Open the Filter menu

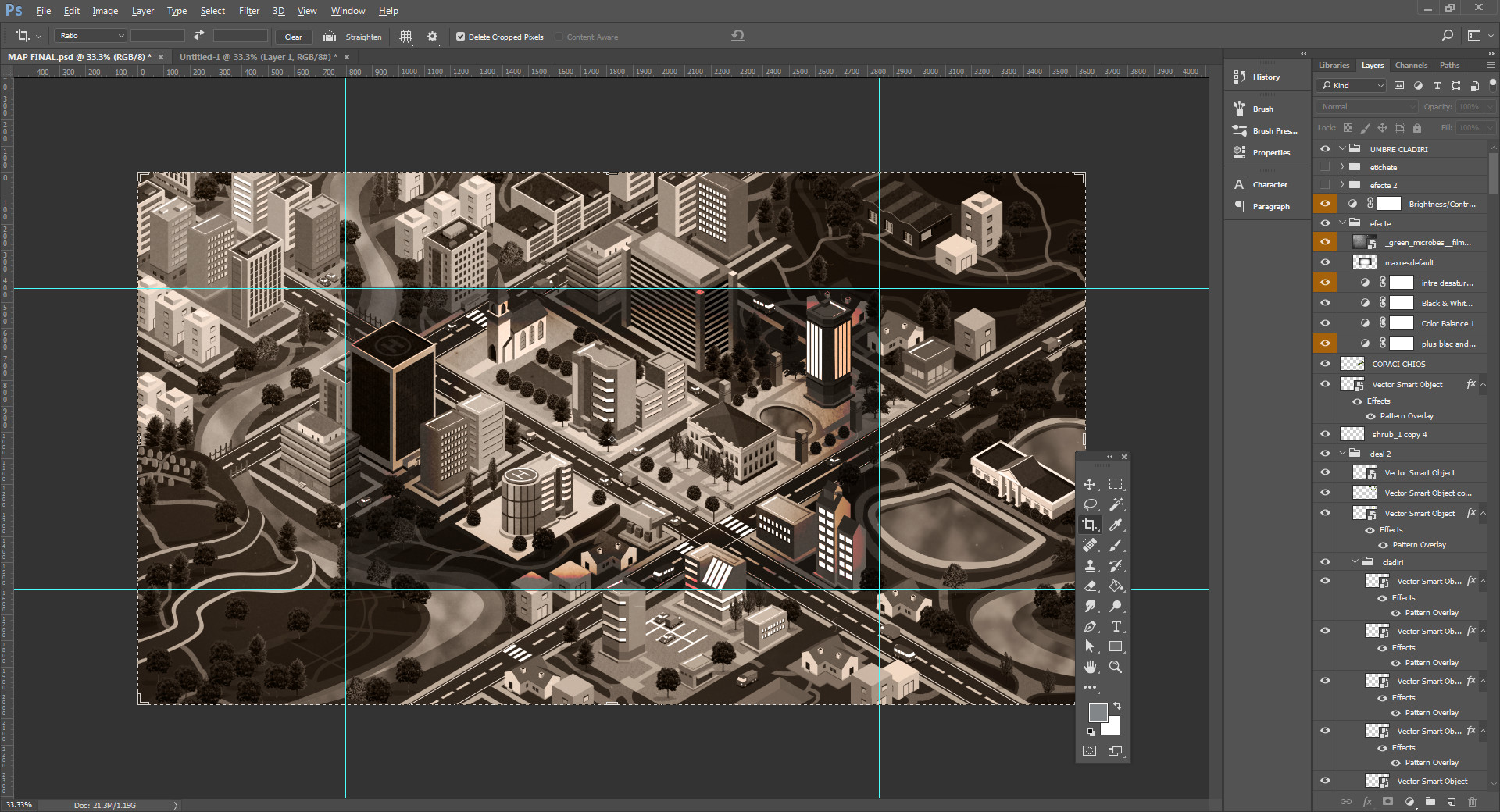[x=248, y=10]
